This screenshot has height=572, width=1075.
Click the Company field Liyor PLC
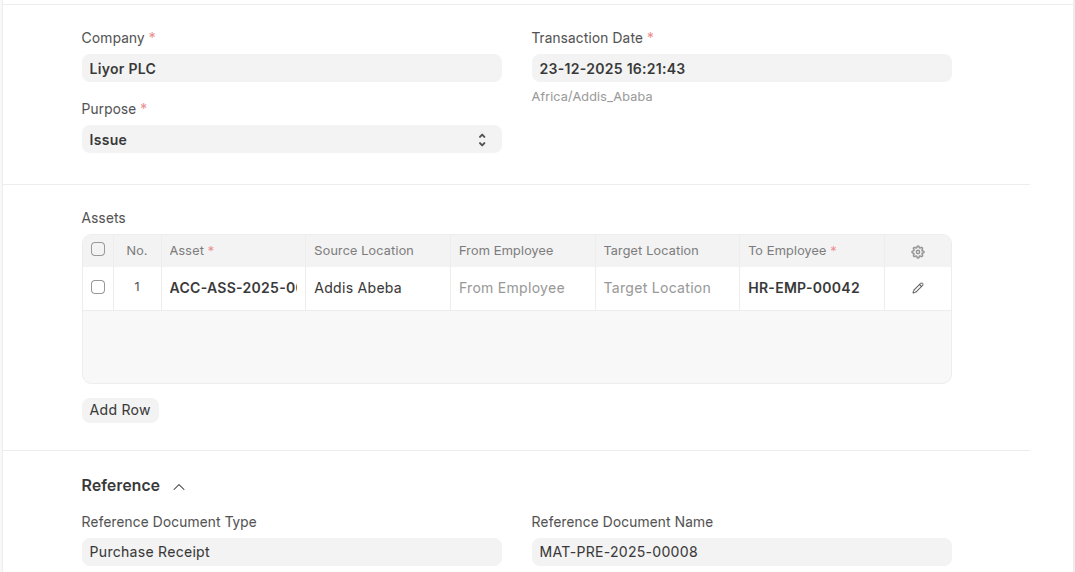click(x=291, y=69)
